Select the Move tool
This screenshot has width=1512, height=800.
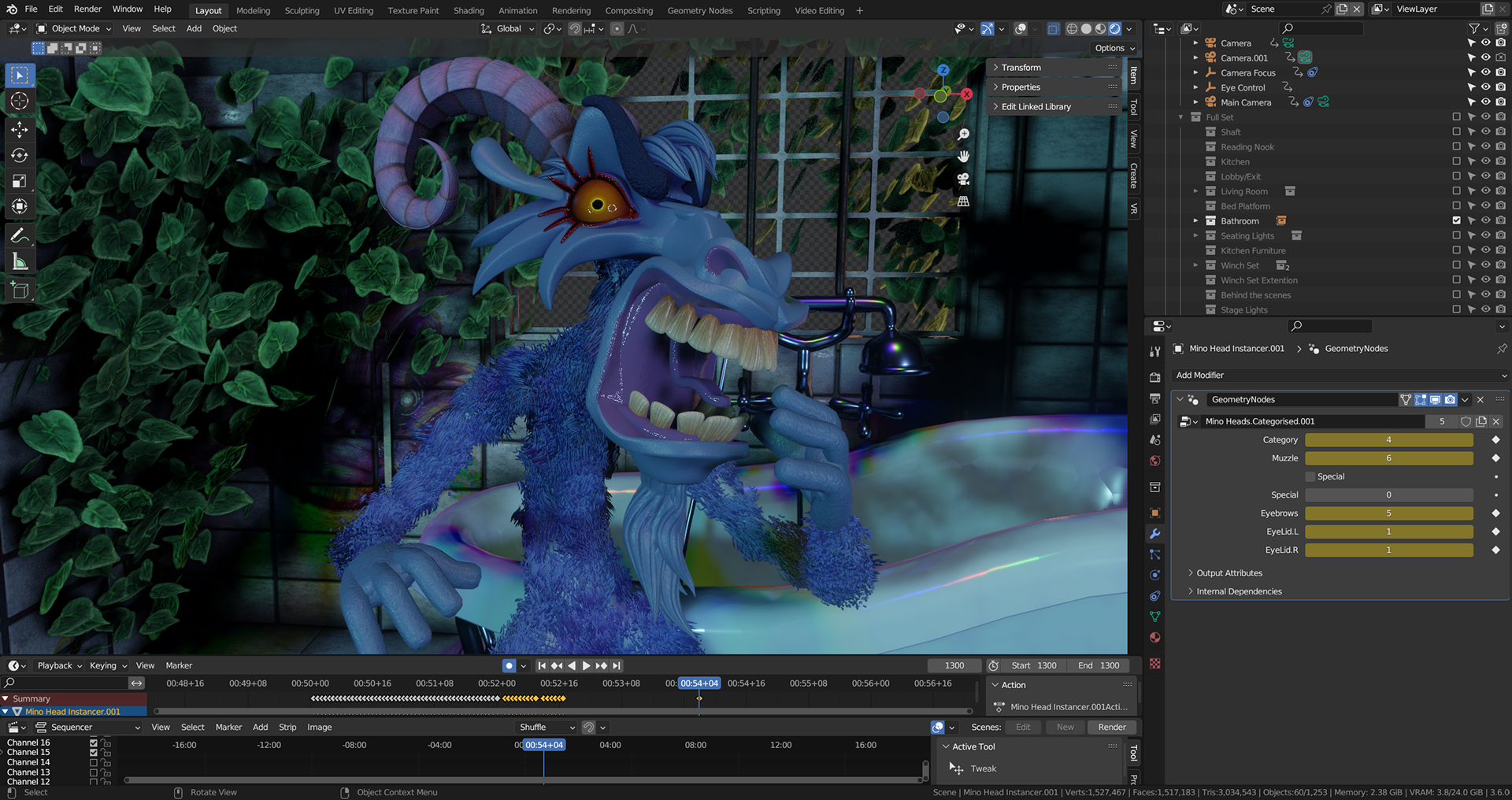20,129
